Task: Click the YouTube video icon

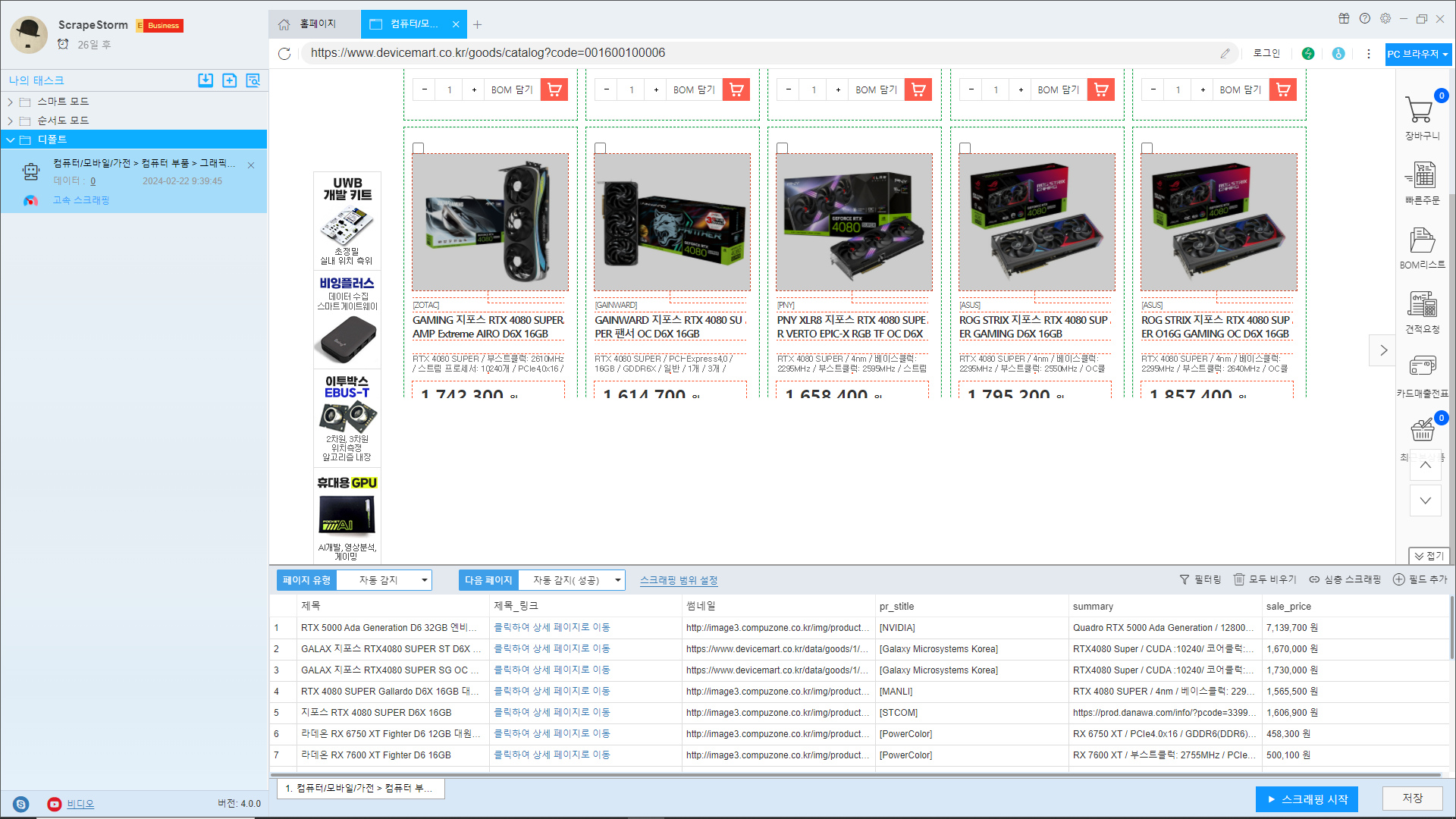Action: tap(55, 805)
